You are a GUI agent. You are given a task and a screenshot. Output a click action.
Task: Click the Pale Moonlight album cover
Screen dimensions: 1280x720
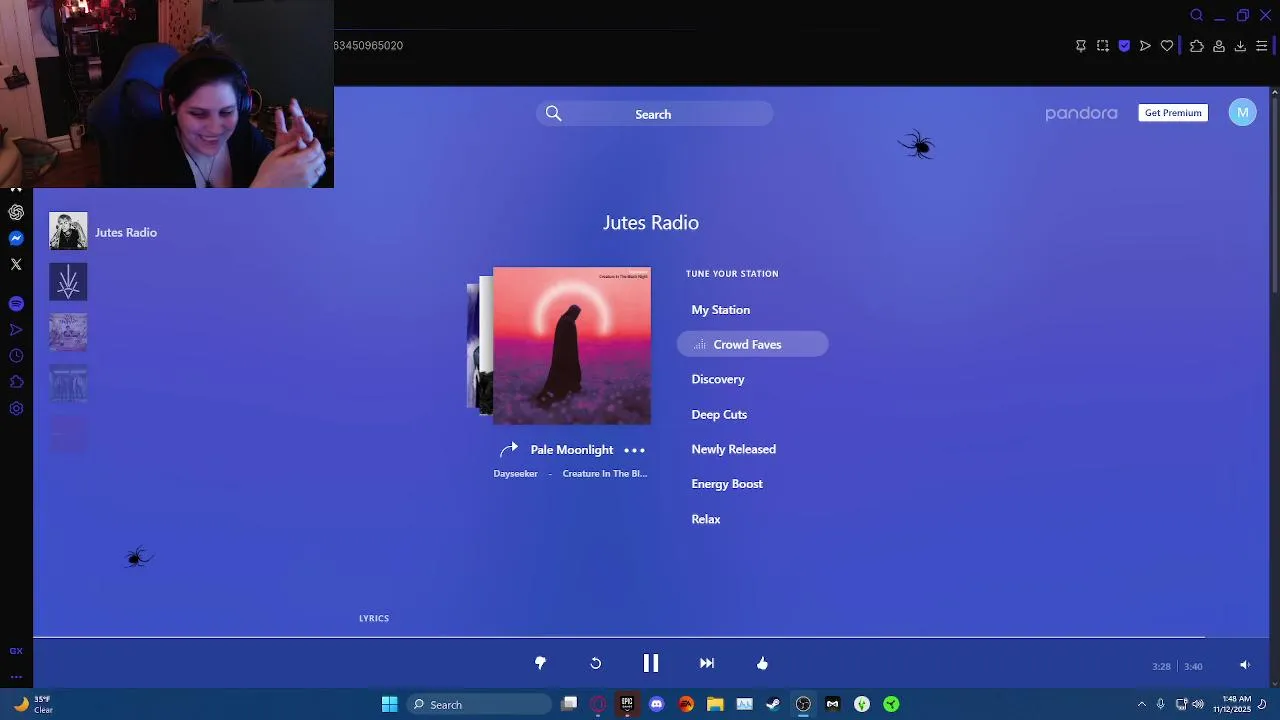572,346
